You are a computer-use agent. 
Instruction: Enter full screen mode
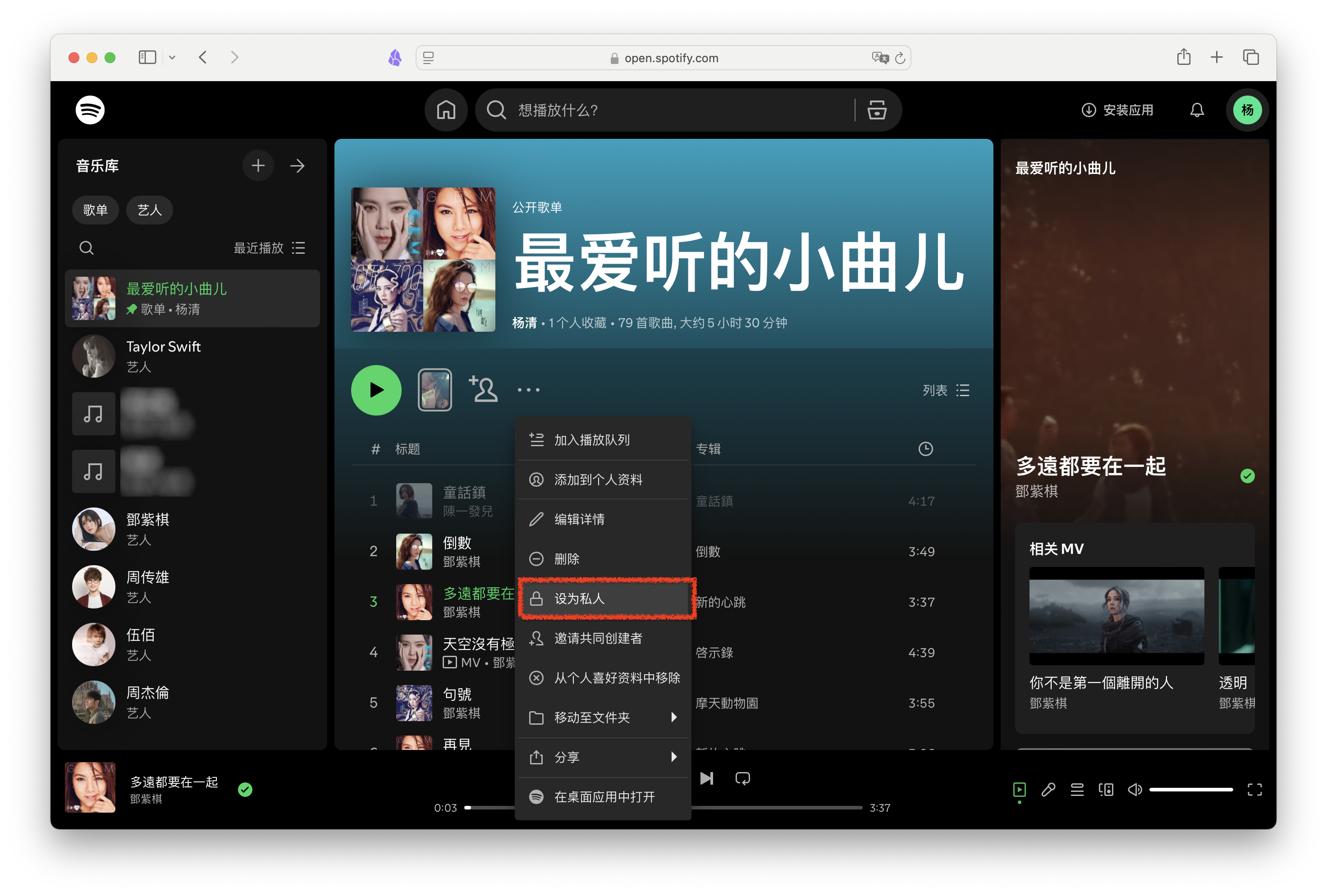1254,790
